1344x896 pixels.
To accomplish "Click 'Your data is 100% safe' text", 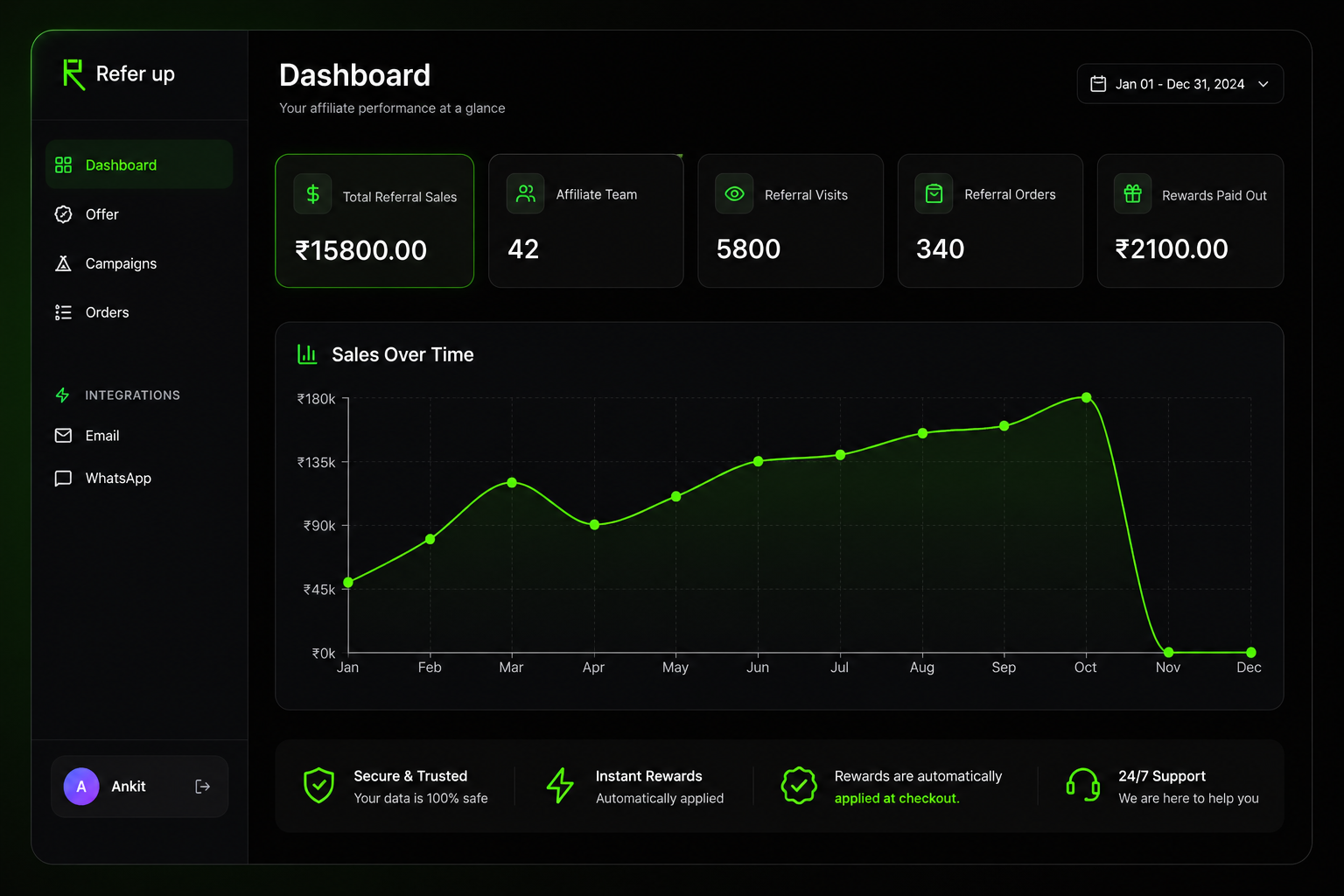I will [421, 798].
